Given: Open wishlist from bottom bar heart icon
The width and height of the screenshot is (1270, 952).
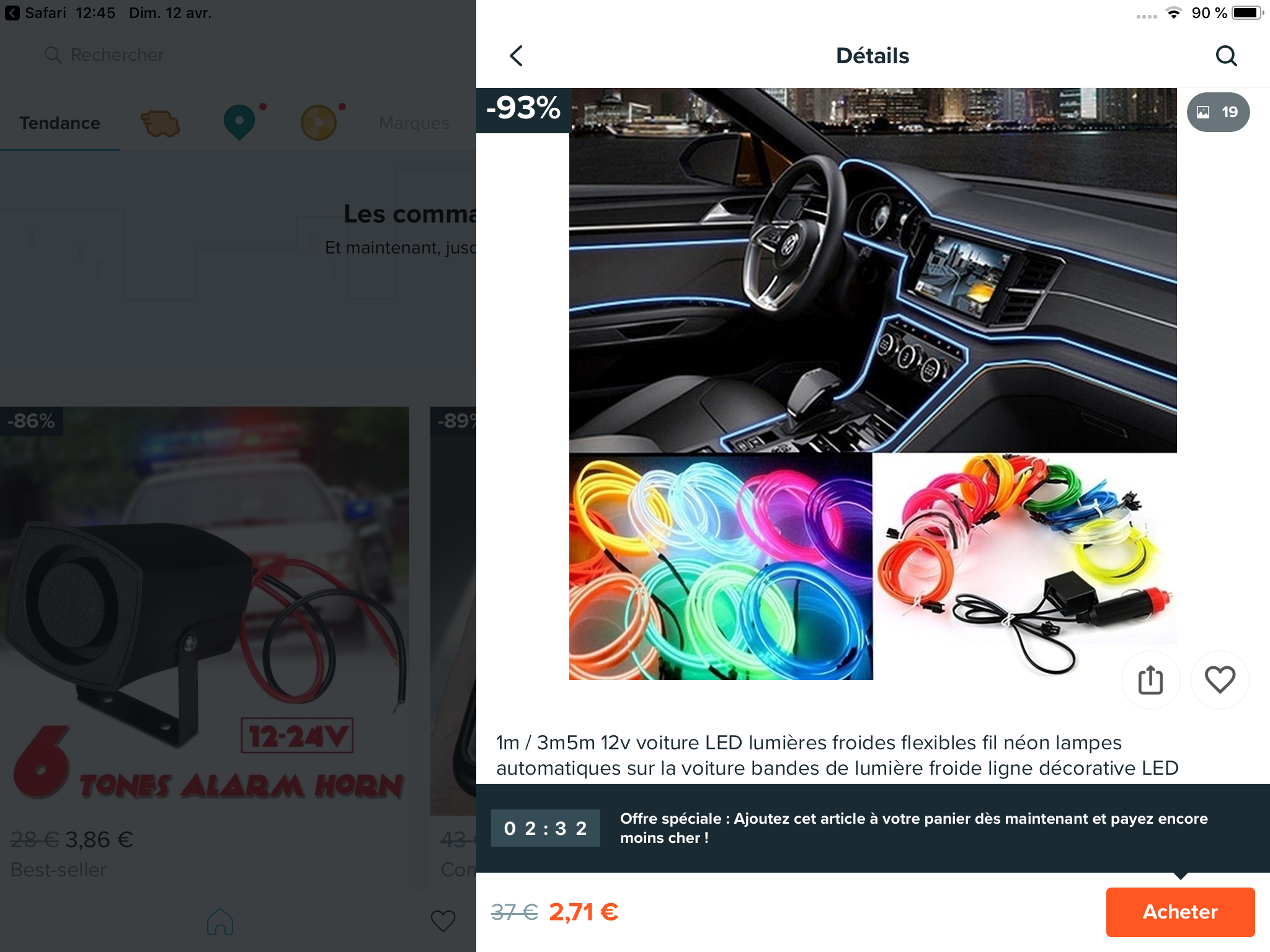Looking at the screenshot, I should point(443,921).
